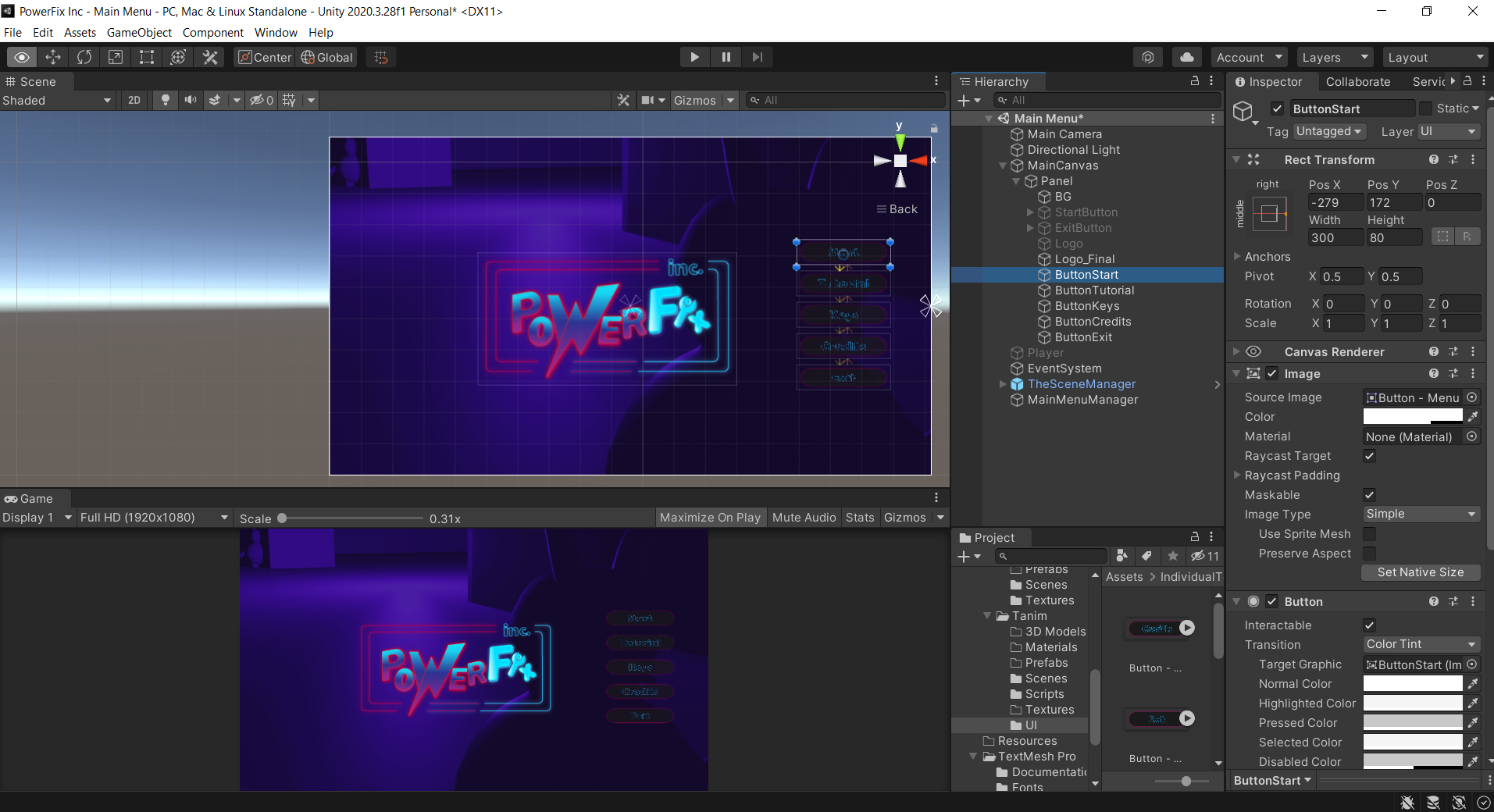
Task: Search by type in Project panel
Action: tap(1122, 556)
